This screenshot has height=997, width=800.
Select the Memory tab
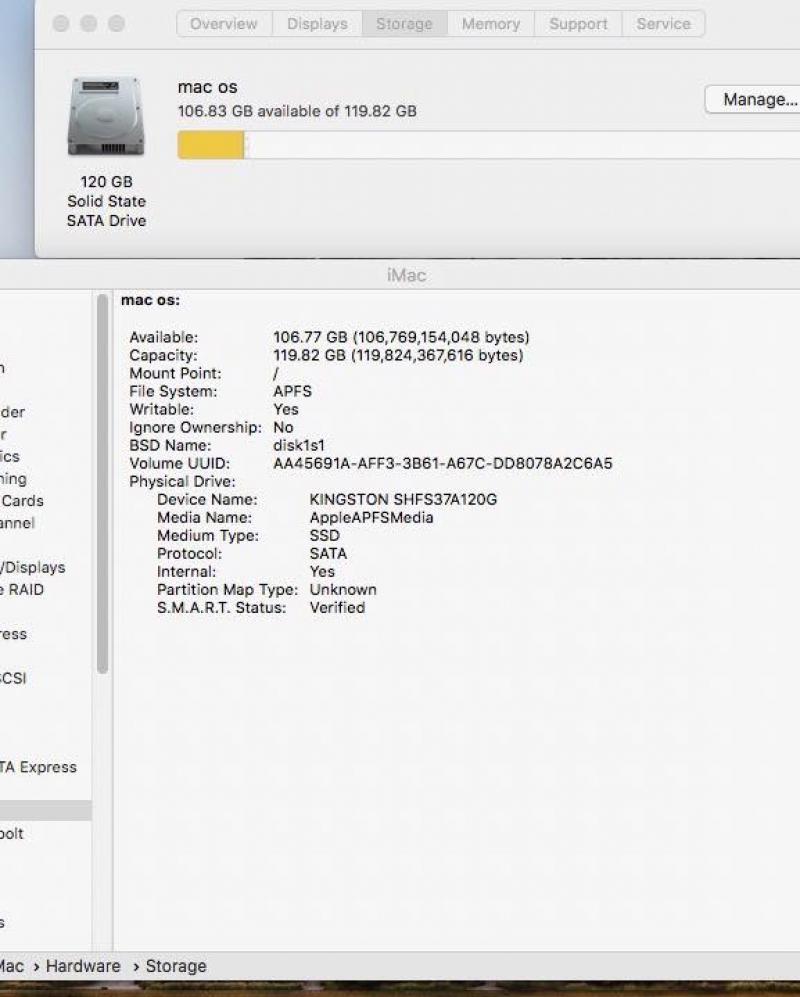click(x=490, y=24)
